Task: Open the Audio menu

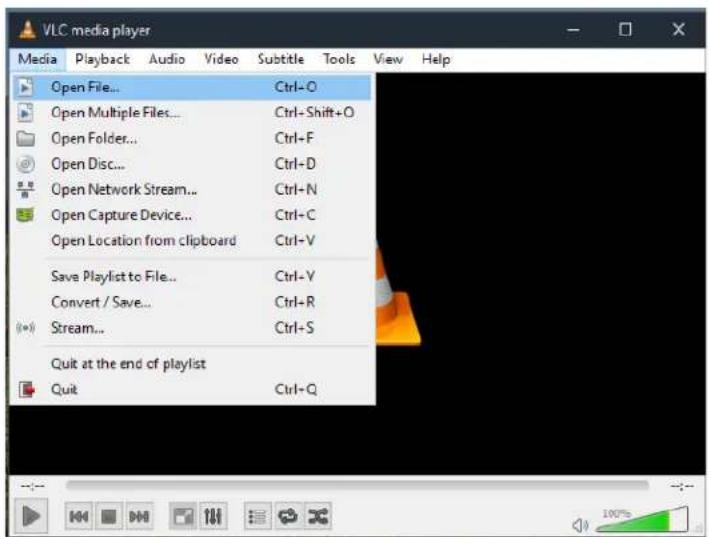Action: click(x=167, y=59)
